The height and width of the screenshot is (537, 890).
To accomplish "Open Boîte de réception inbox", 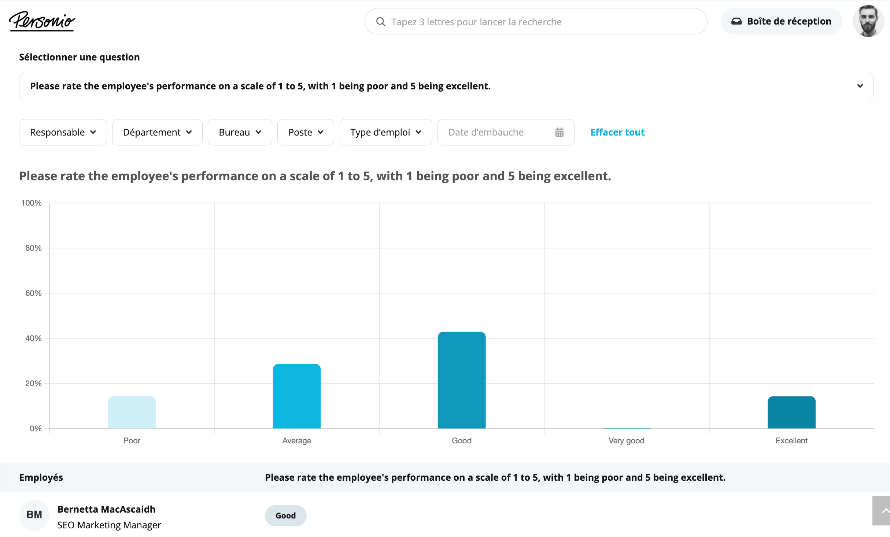I will 781,22.
